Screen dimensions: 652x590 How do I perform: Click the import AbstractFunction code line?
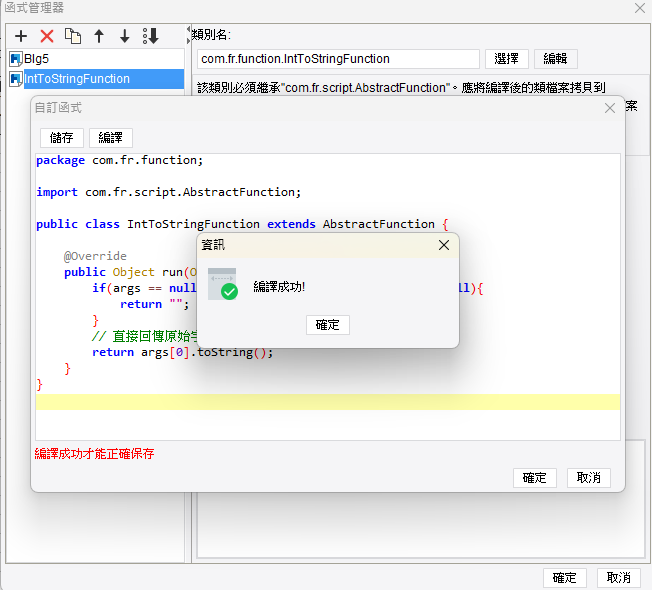click(x=168, y=193)
